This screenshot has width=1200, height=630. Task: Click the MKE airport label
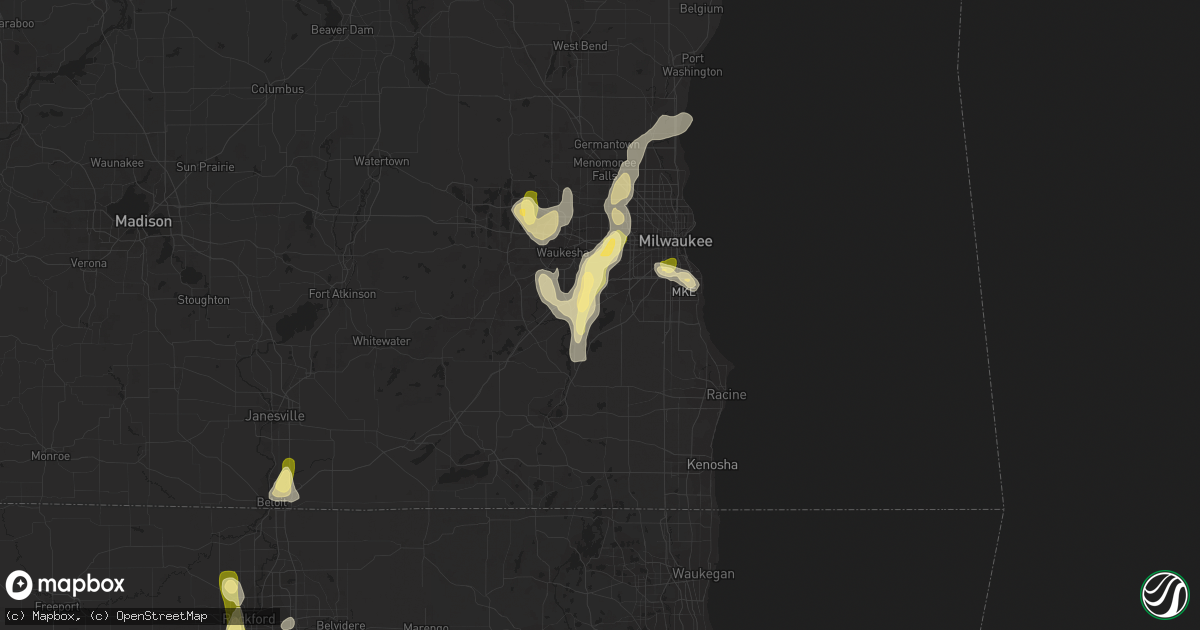(683, 292)
